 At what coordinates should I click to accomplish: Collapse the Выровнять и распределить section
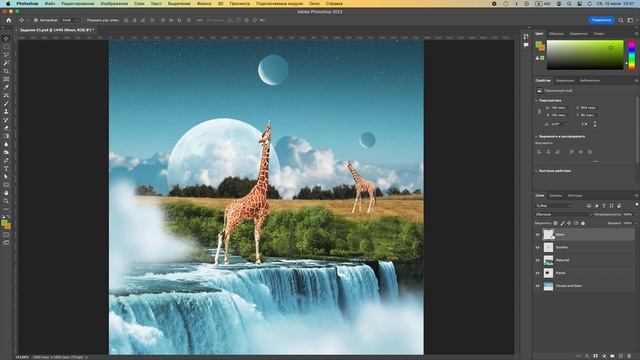pos(536,136)
